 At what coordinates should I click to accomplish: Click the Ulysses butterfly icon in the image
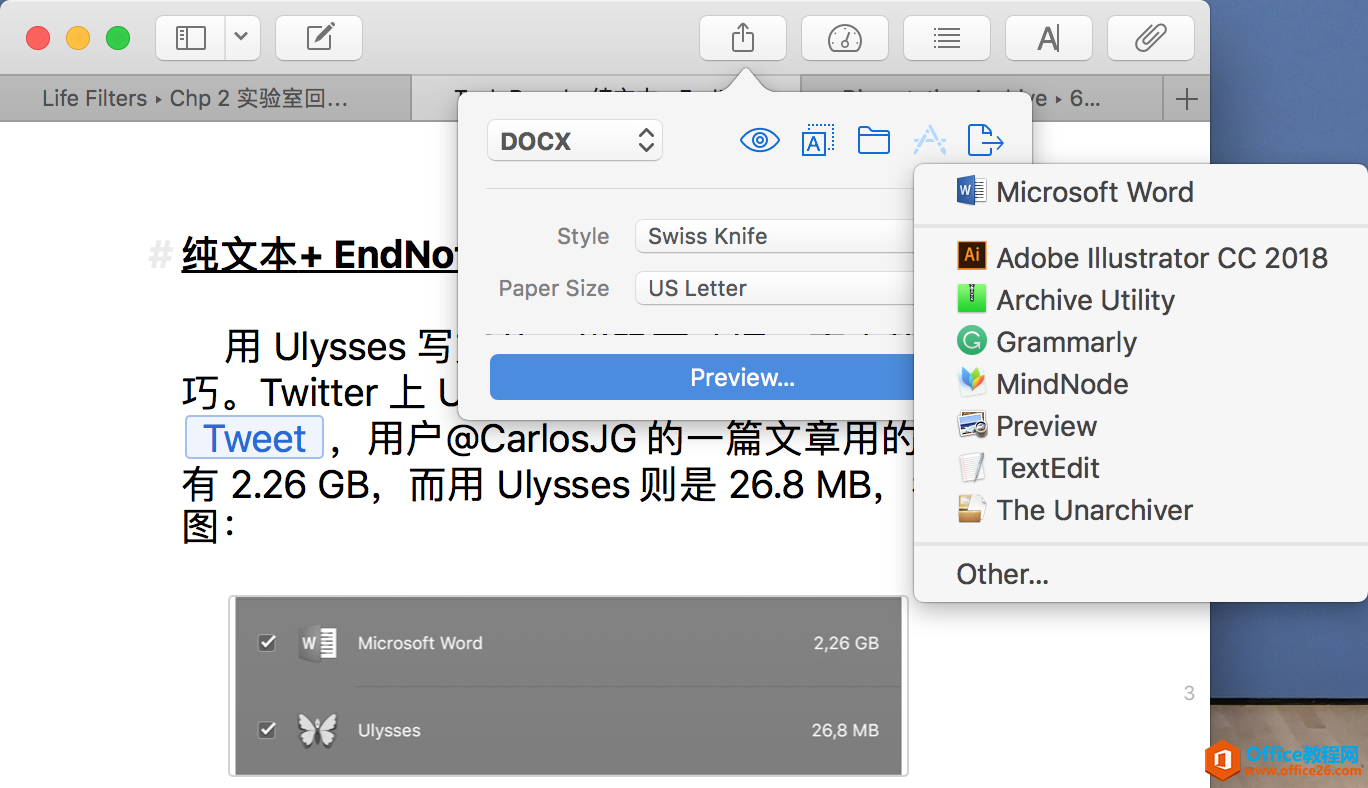coord(317,730)
